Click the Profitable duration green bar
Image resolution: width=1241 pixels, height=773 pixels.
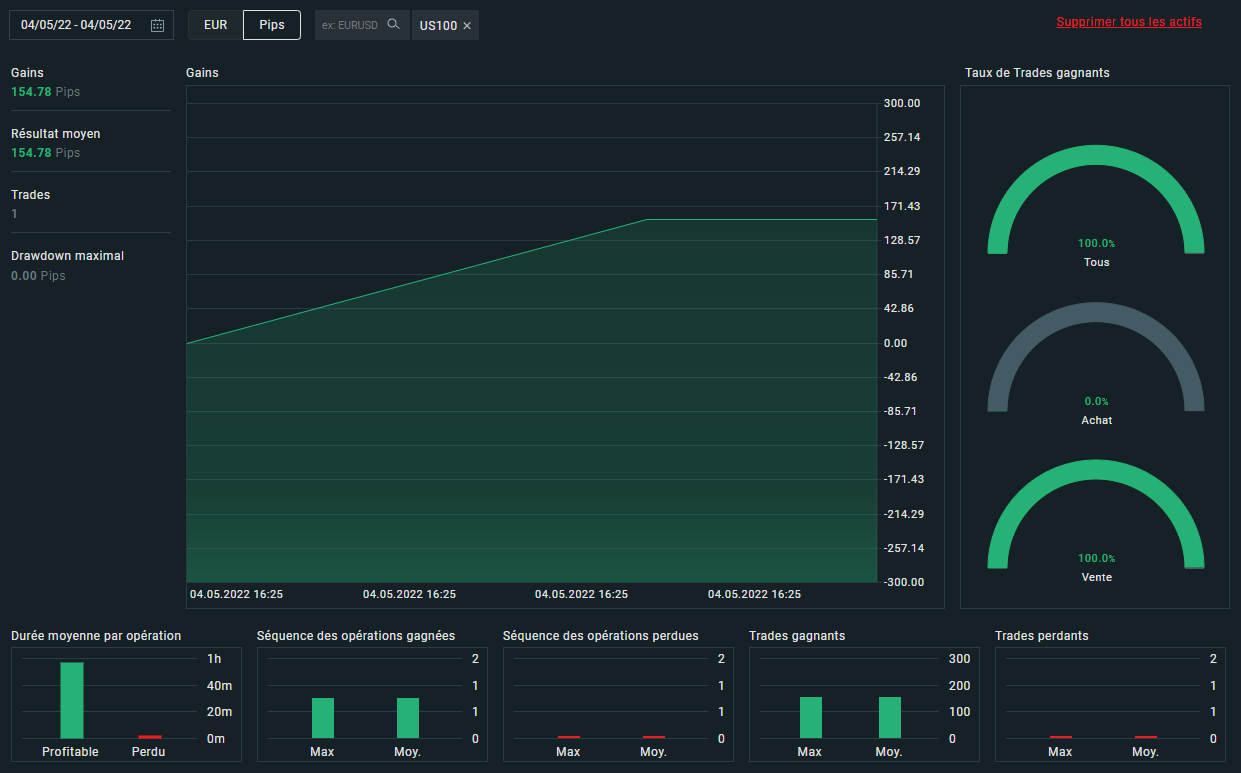coord(72,699)
